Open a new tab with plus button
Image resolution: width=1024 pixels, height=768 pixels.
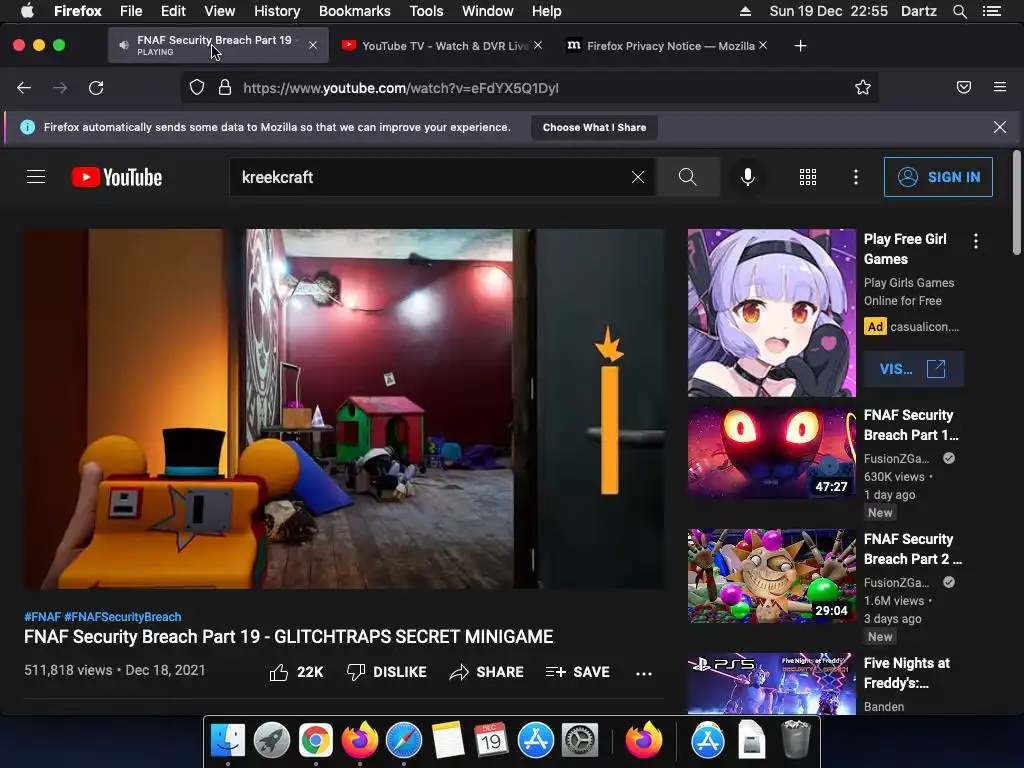[801, 46]
